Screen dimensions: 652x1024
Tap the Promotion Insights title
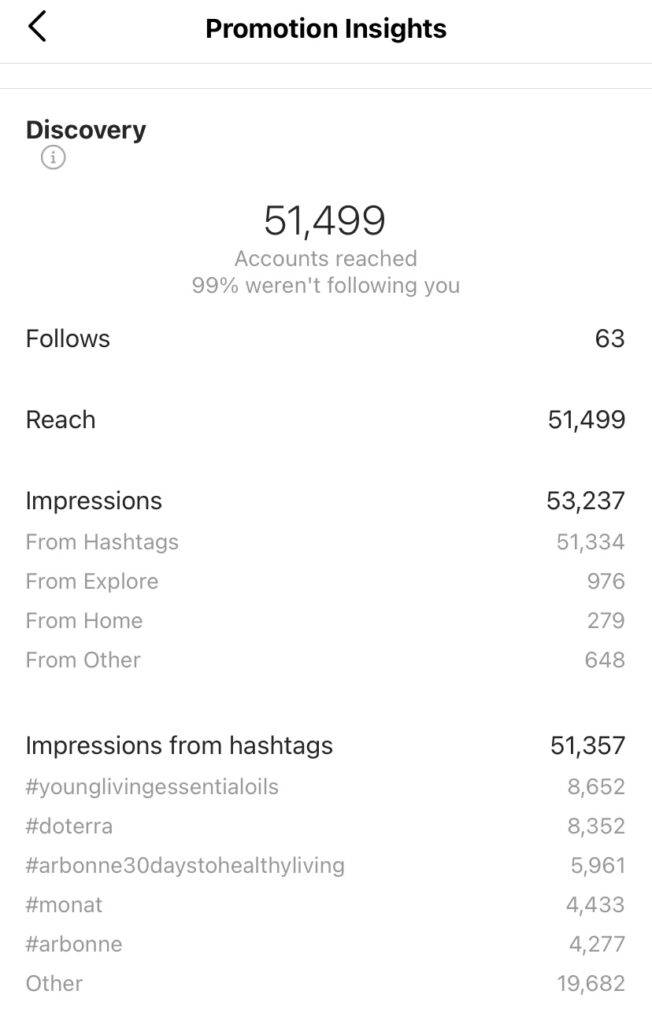click(326, 29)
